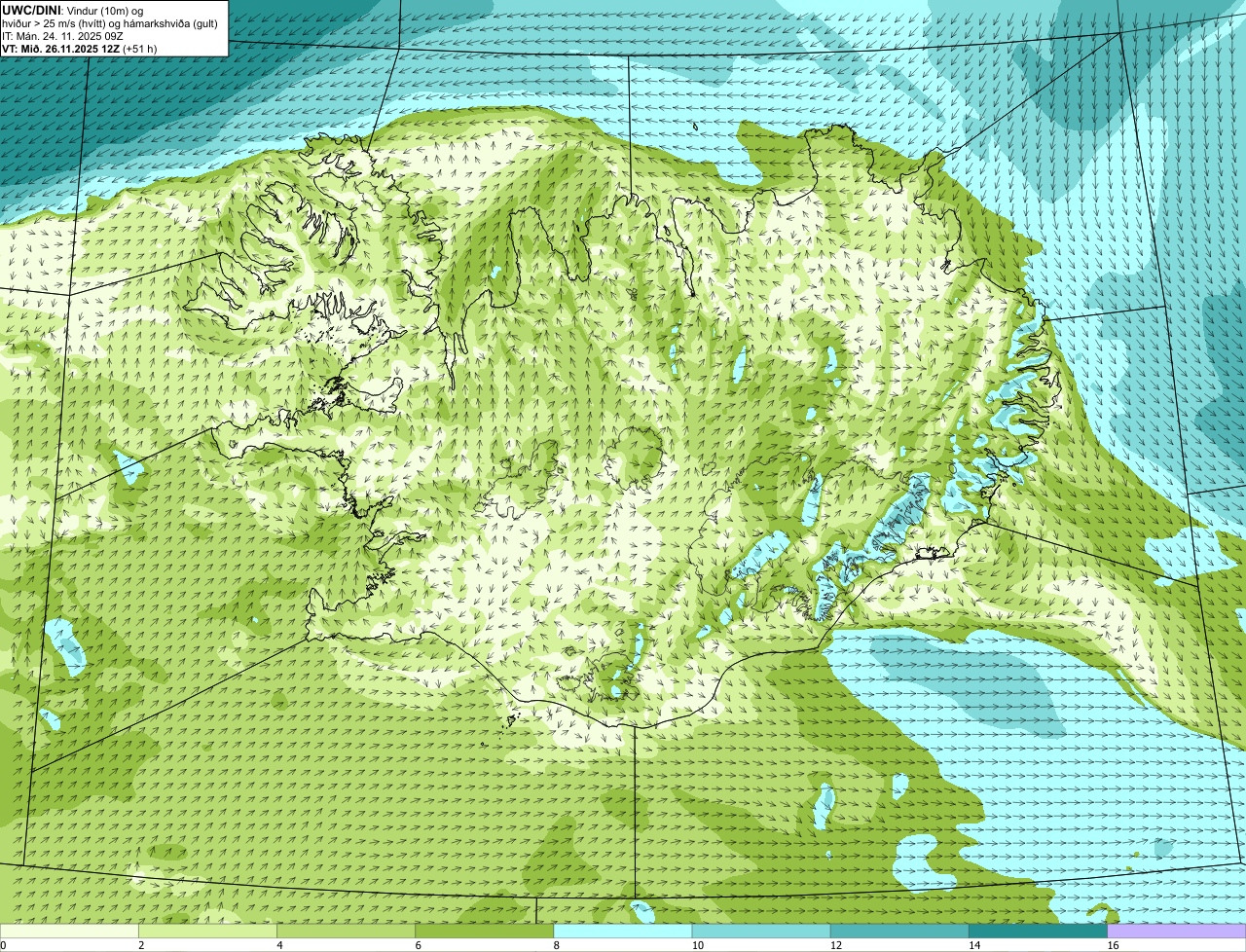Screen dimensions: 1246x952
Task: Click the title line "UWC/DINI: Vindur (10m) og"
Action: click(73, 10)
